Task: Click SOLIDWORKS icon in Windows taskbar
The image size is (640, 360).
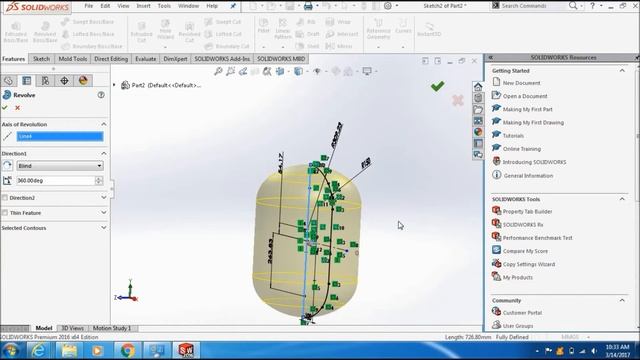Action: point(186,351)
